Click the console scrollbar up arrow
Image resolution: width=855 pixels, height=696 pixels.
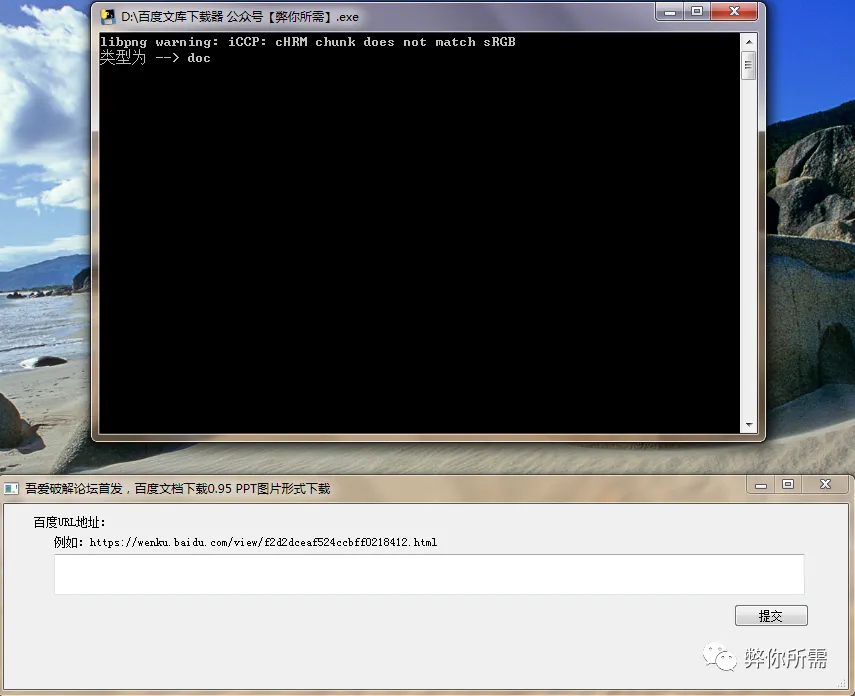point(749,42)
